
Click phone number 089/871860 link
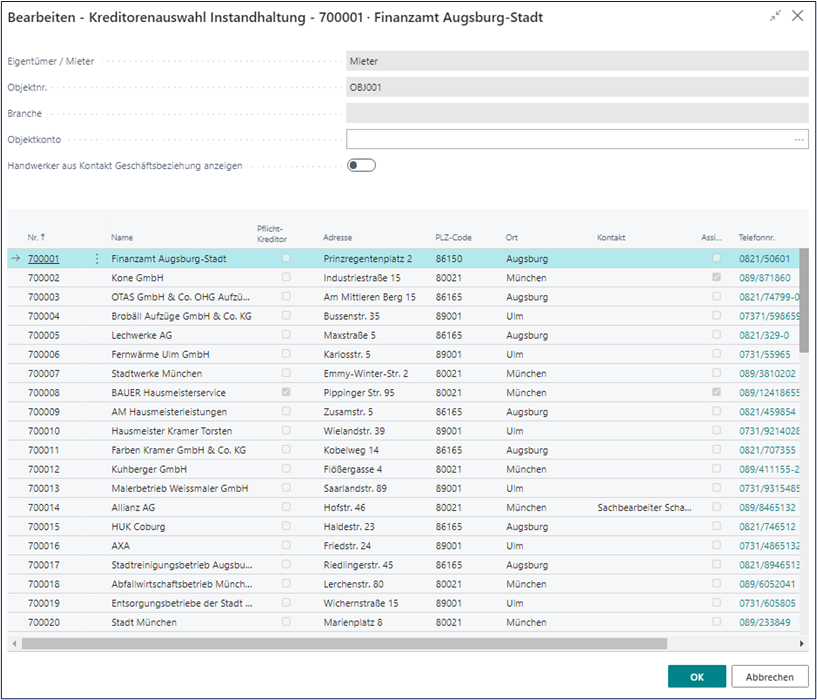(764, 278)
